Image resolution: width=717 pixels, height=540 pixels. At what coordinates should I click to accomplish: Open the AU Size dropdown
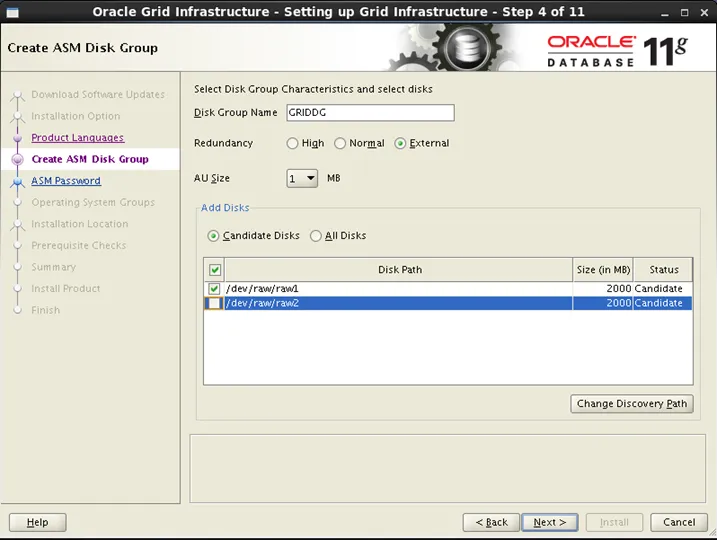pyautogui.click(x=302, y=179)
